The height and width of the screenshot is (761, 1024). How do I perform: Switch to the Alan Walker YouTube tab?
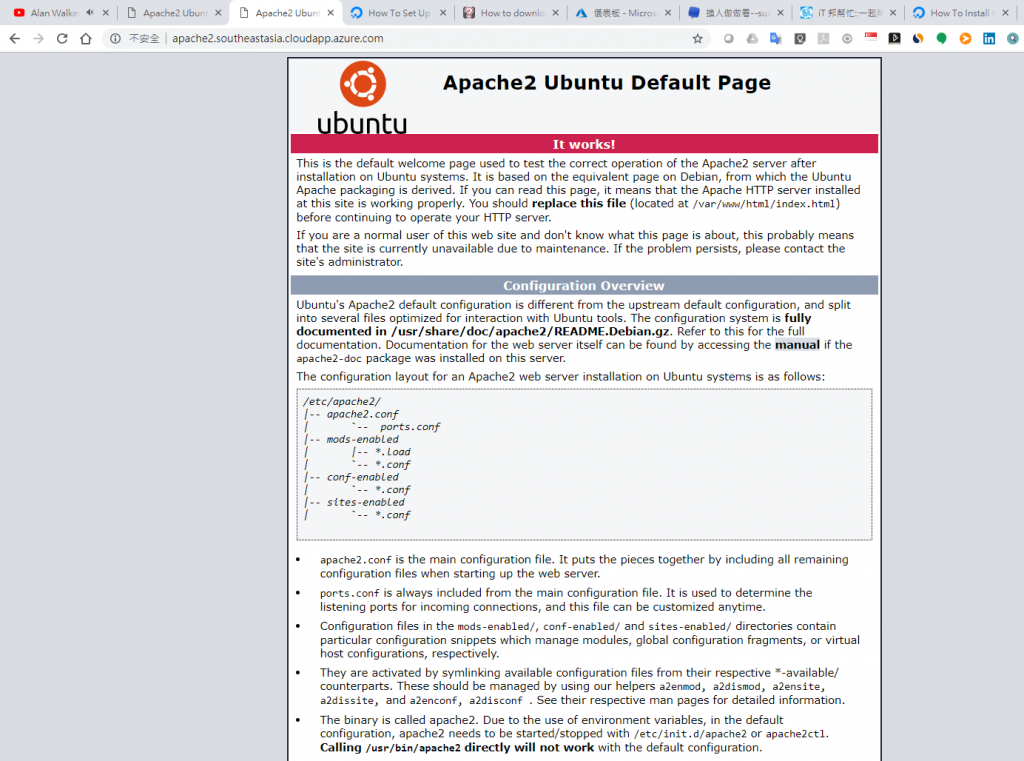pyautogui.click(x=54, y=12)
